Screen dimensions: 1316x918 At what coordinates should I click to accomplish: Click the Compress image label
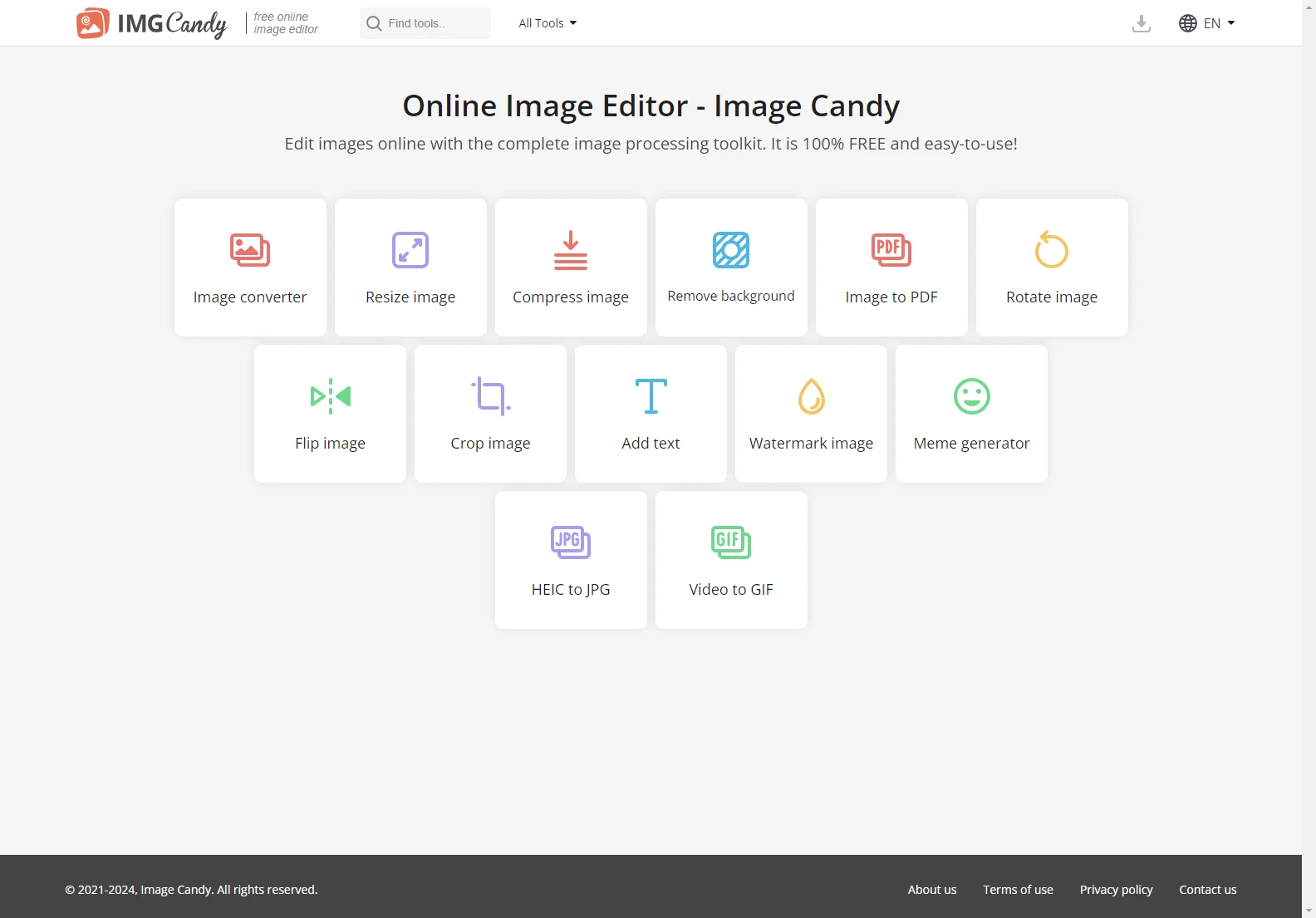point(571,297)
